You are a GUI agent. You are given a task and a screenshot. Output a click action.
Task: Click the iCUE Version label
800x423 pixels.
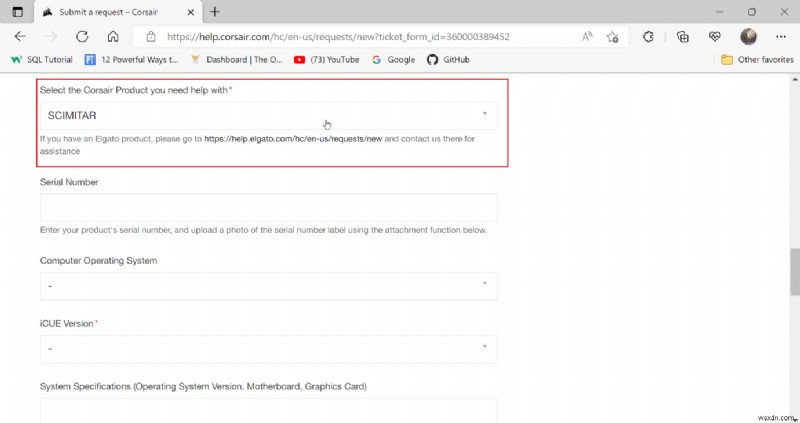66,324
